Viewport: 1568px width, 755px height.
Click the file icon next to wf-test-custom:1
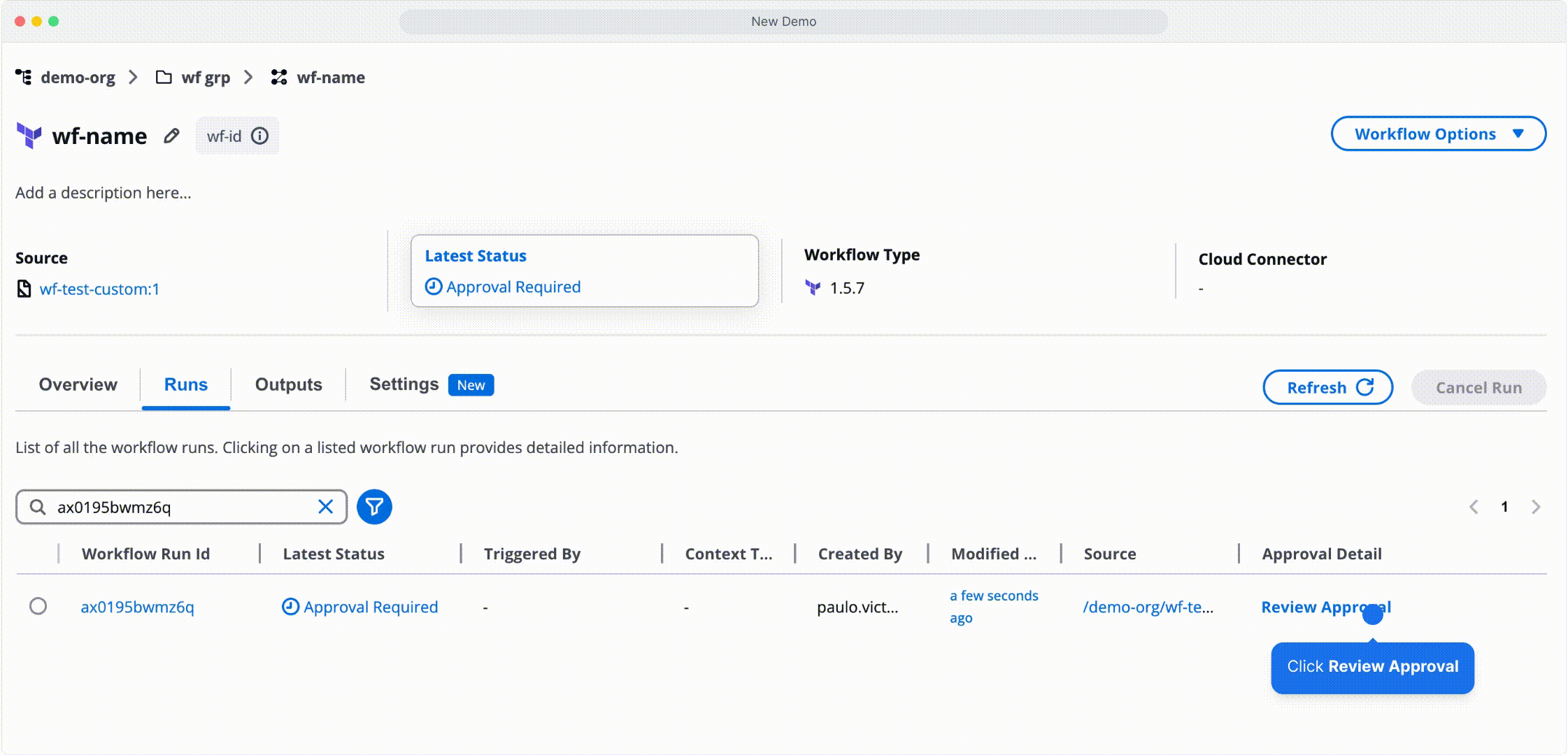click(23, 289)
